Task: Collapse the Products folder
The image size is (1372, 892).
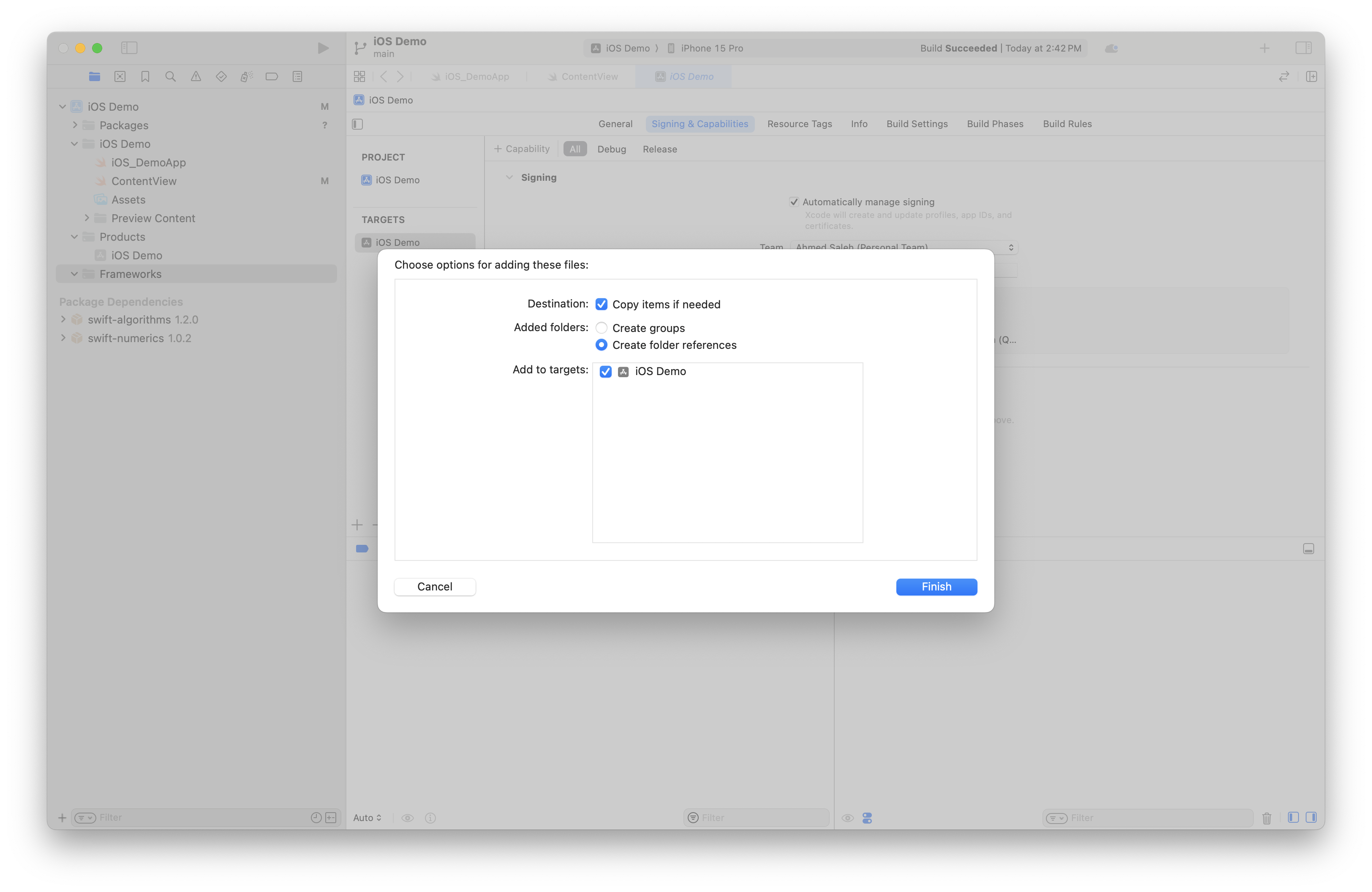Action: [74, 237]
